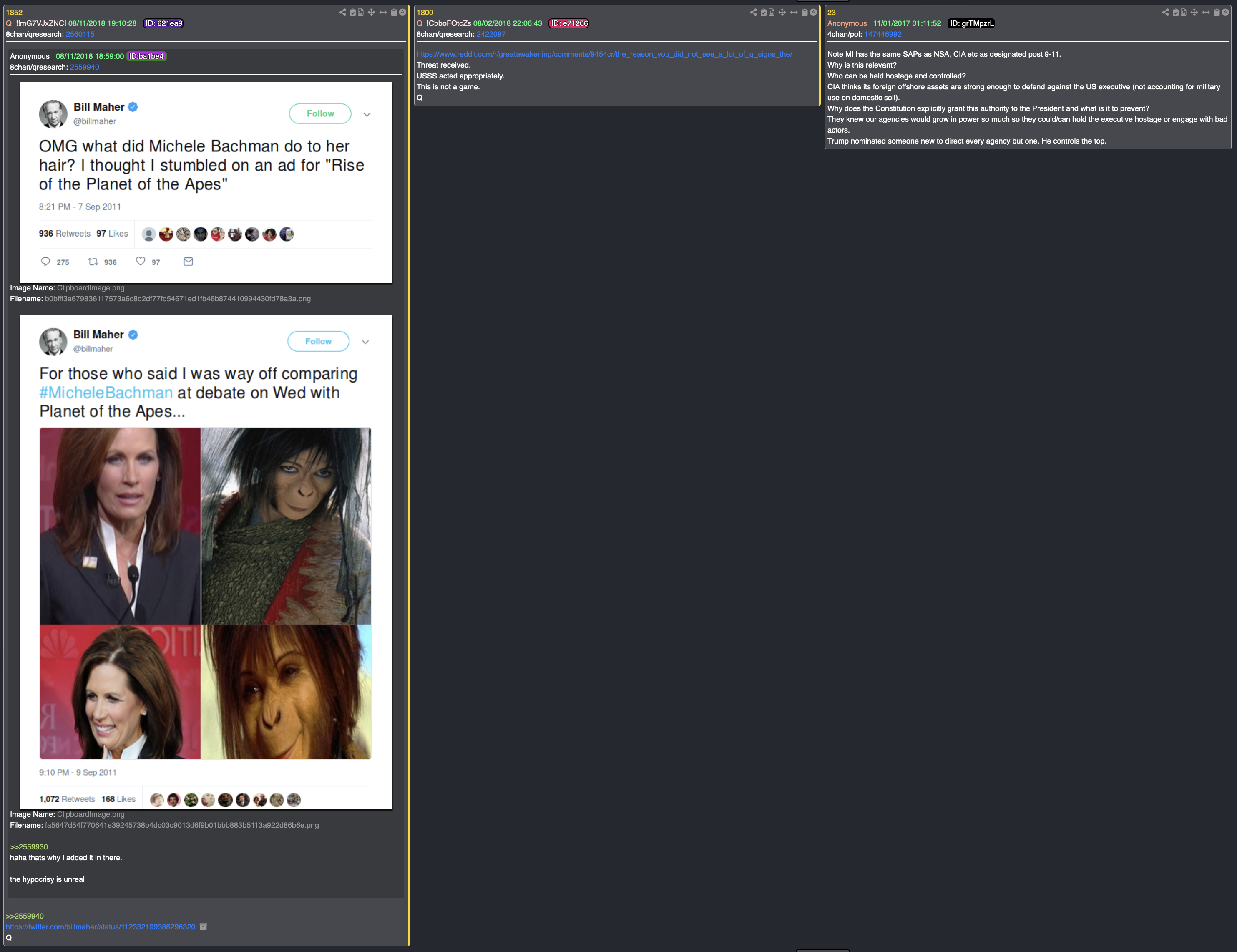Click timestamp 9:10 PM - 9 Sep 2011
Screen dimensions: 1237x952
point(78,772)
